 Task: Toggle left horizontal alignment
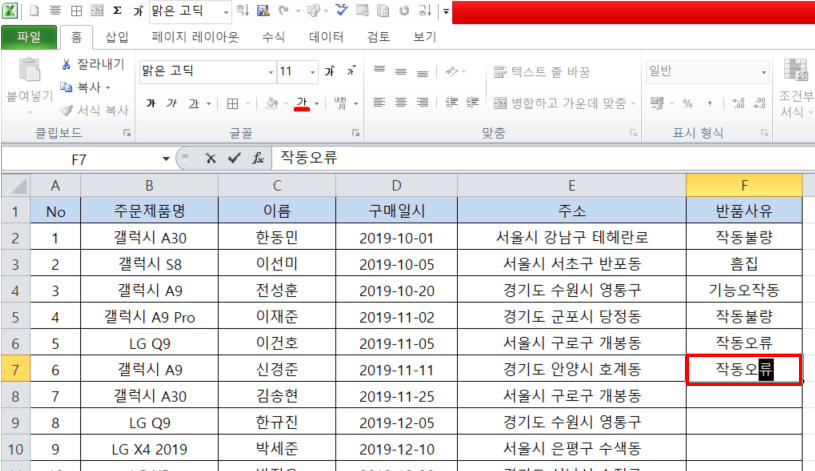[x=379, y=103]
